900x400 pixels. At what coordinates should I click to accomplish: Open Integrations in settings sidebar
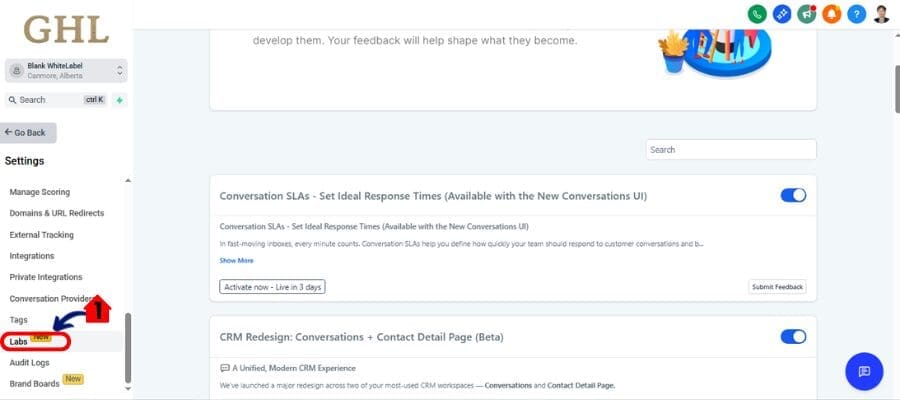[x=32, y=256]
